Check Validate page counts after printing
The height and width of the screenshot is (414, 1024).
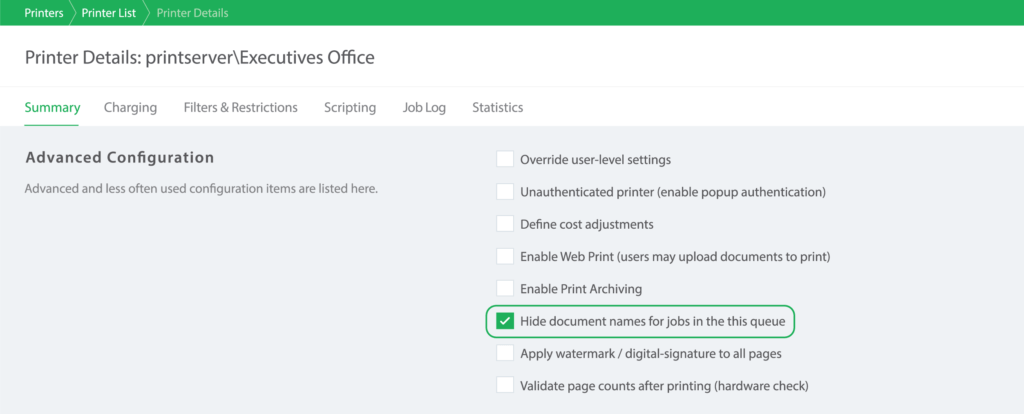click(505, 385)
